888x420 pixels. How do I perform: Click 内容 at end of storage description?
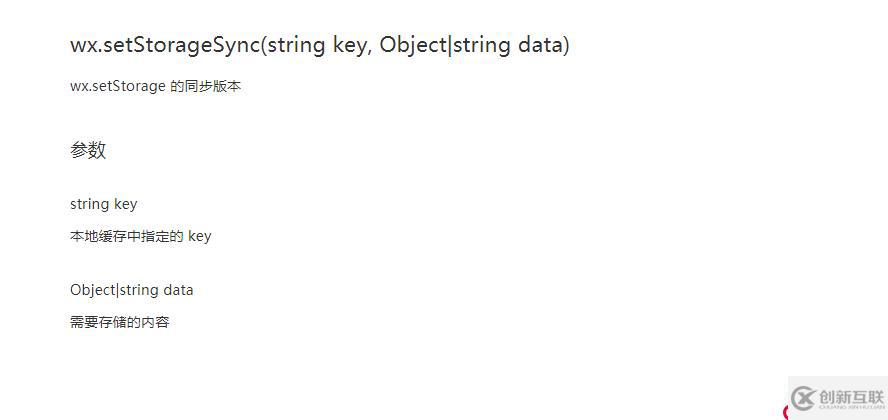click(x=155, y=323)
